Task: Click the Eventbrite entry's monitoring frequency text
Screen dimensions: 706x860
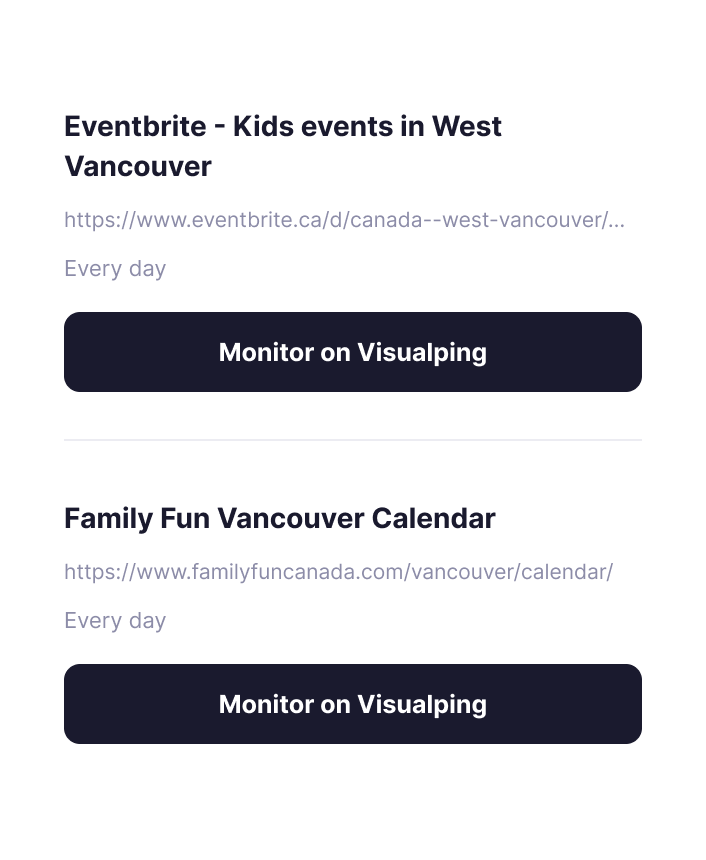Action: click(115, 268)
